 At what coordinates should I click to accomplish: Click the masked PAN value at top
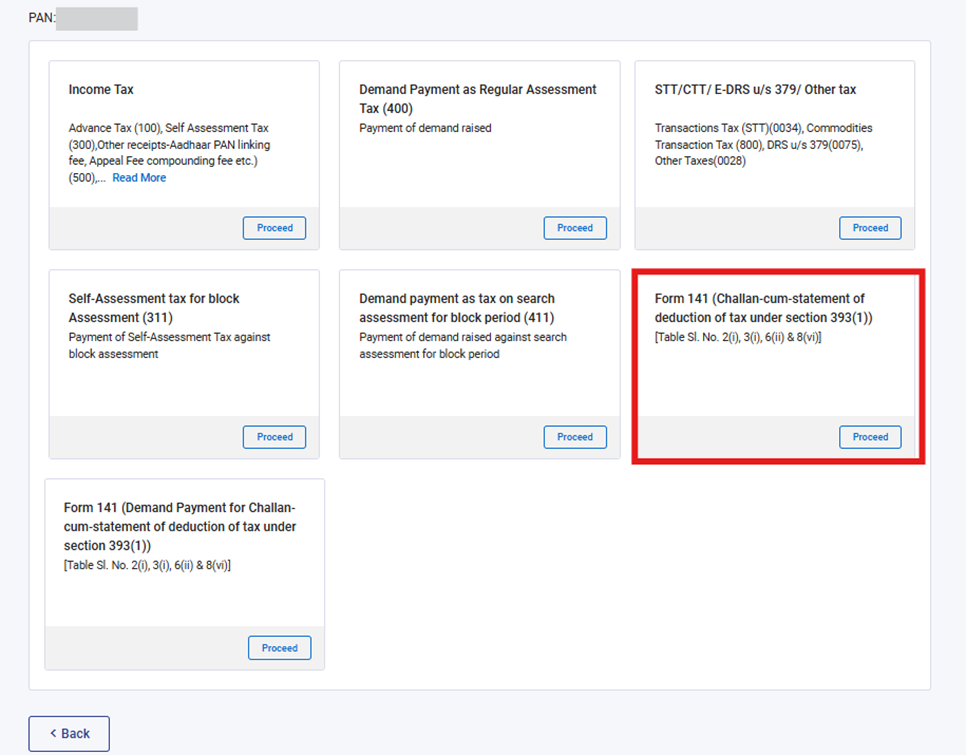point(96,18)
